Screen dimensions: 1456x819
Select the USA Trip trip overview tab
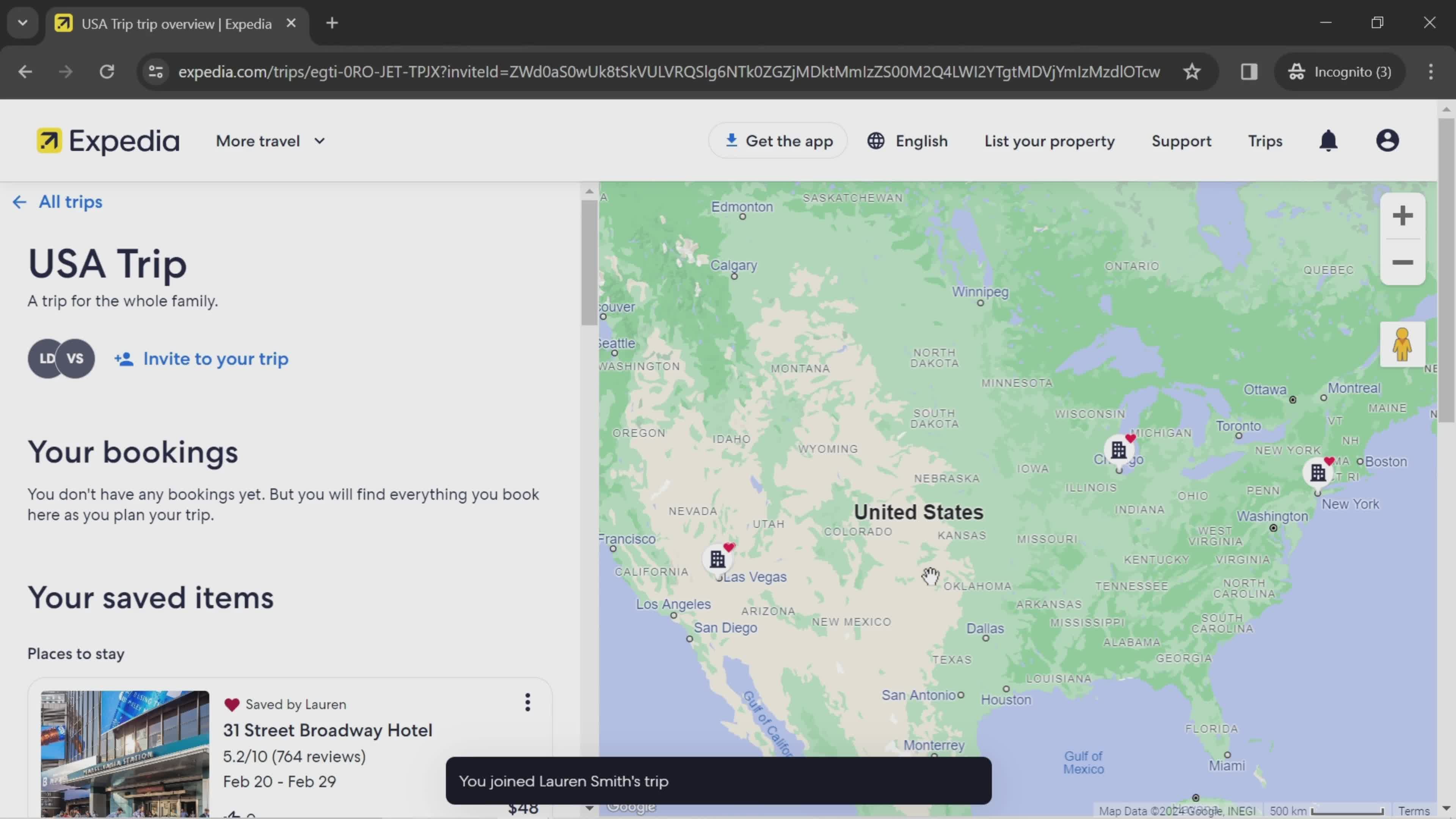coord(177,24)
